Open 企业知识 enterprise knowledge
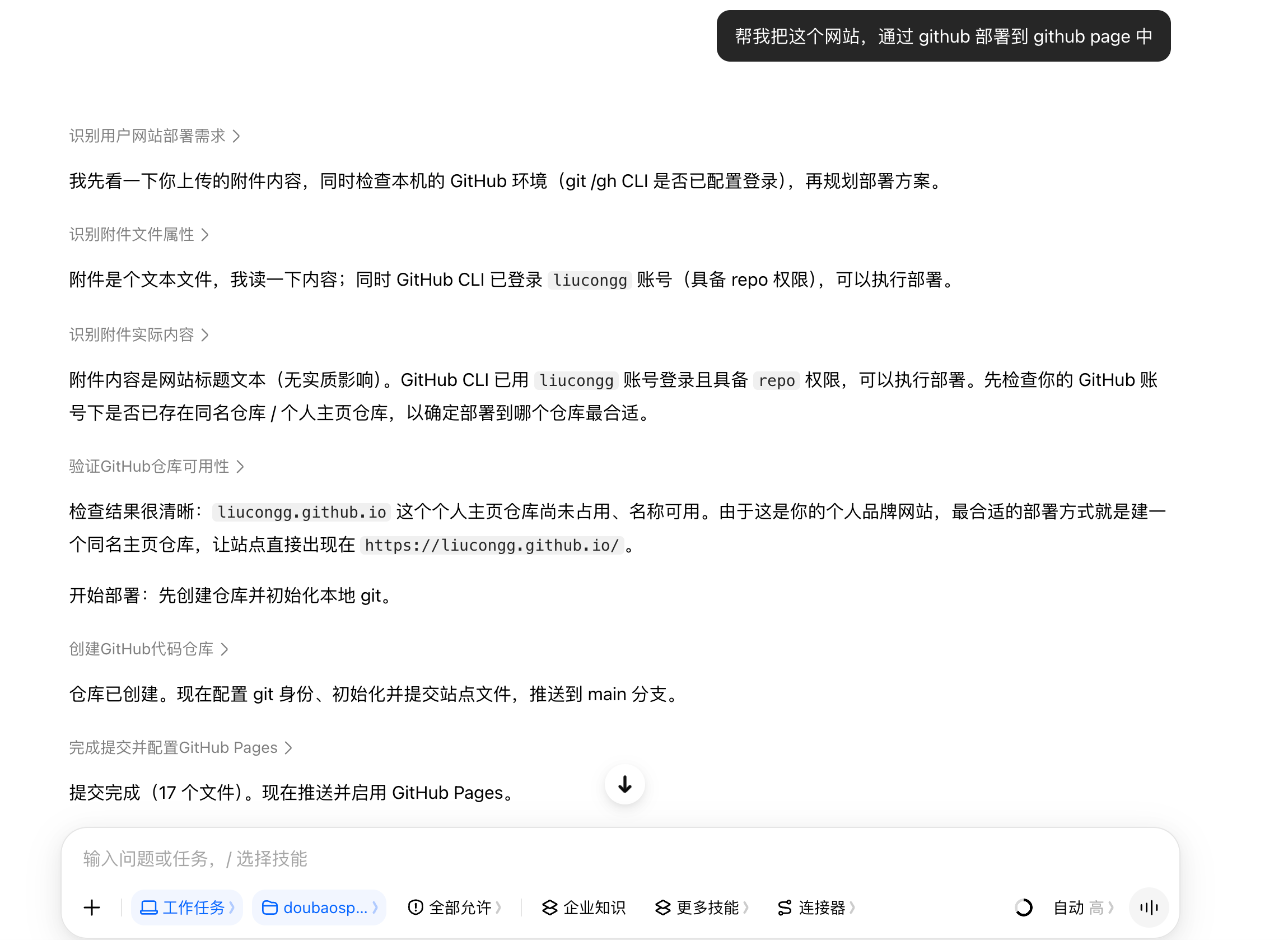 pyautogui.click(x=584, y=908)
